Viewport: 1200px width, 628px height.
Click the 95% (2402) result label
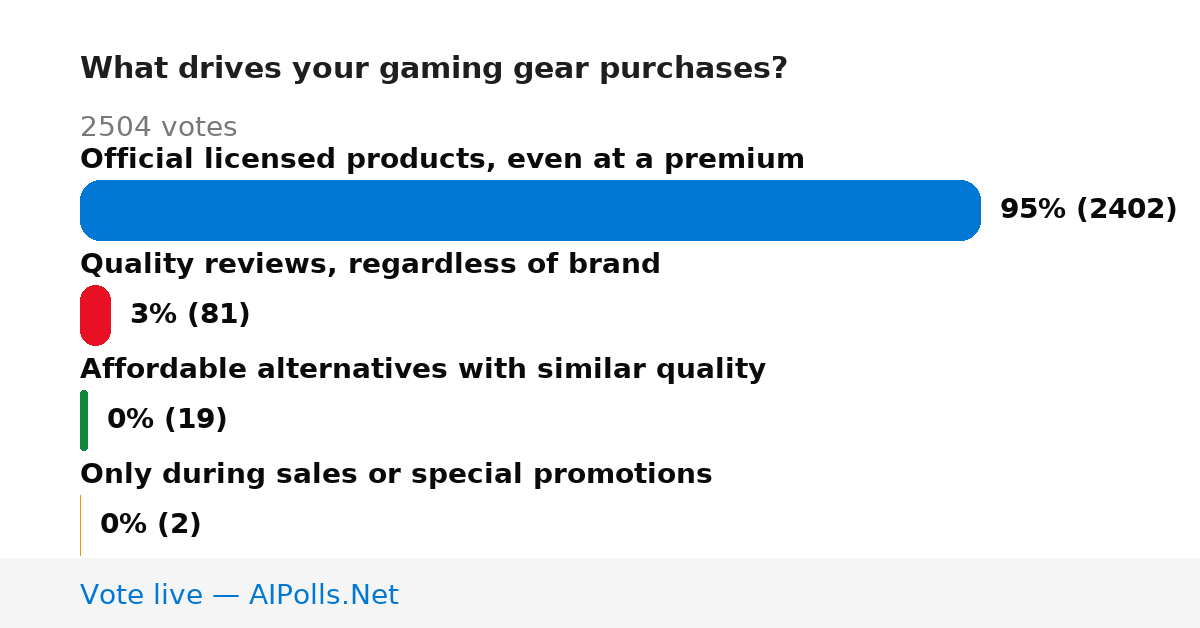1088,210
